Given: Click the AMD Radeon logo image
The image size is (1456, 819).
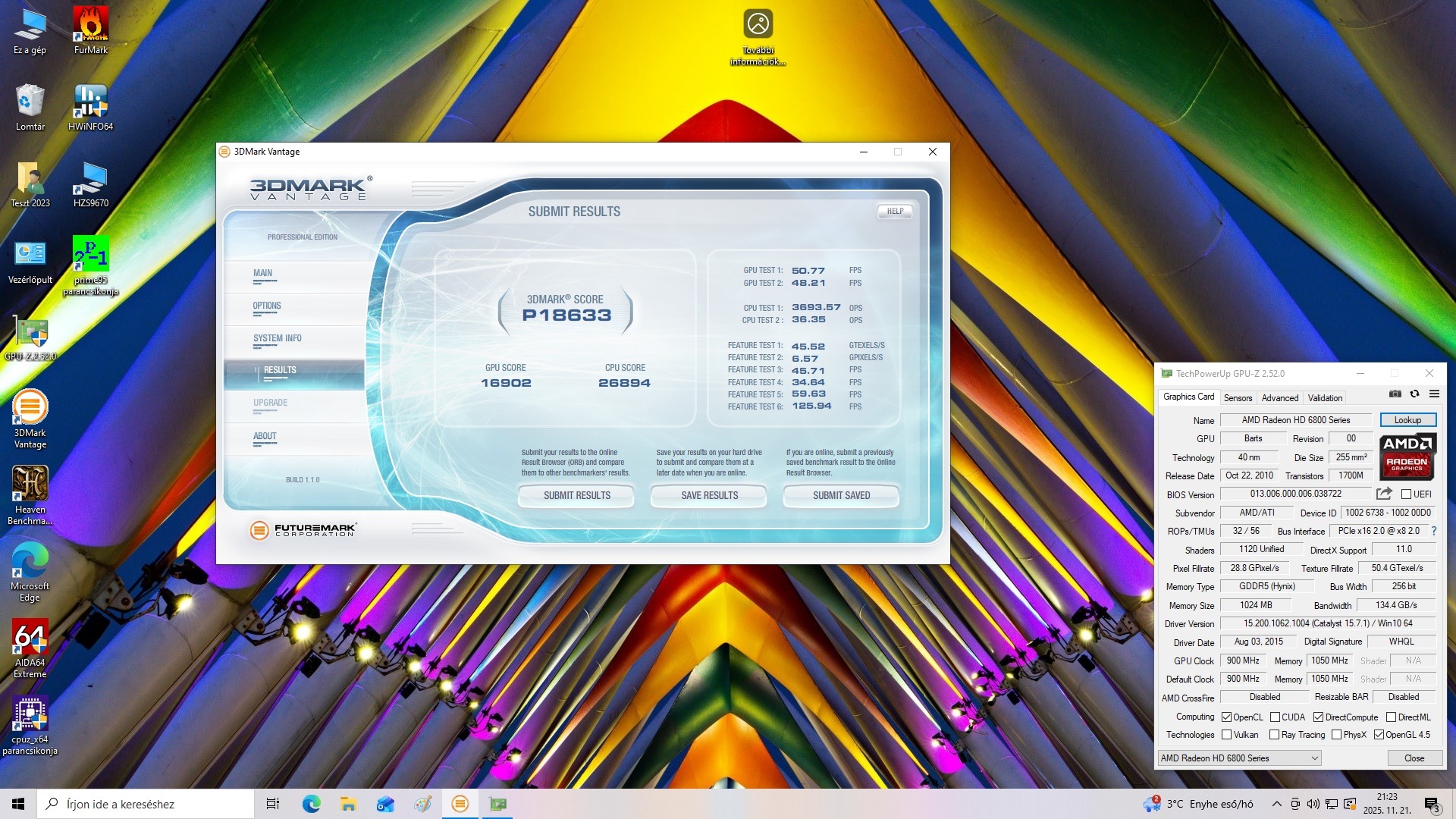Looking at the screenshot, I should click(x=1407, y=457).
